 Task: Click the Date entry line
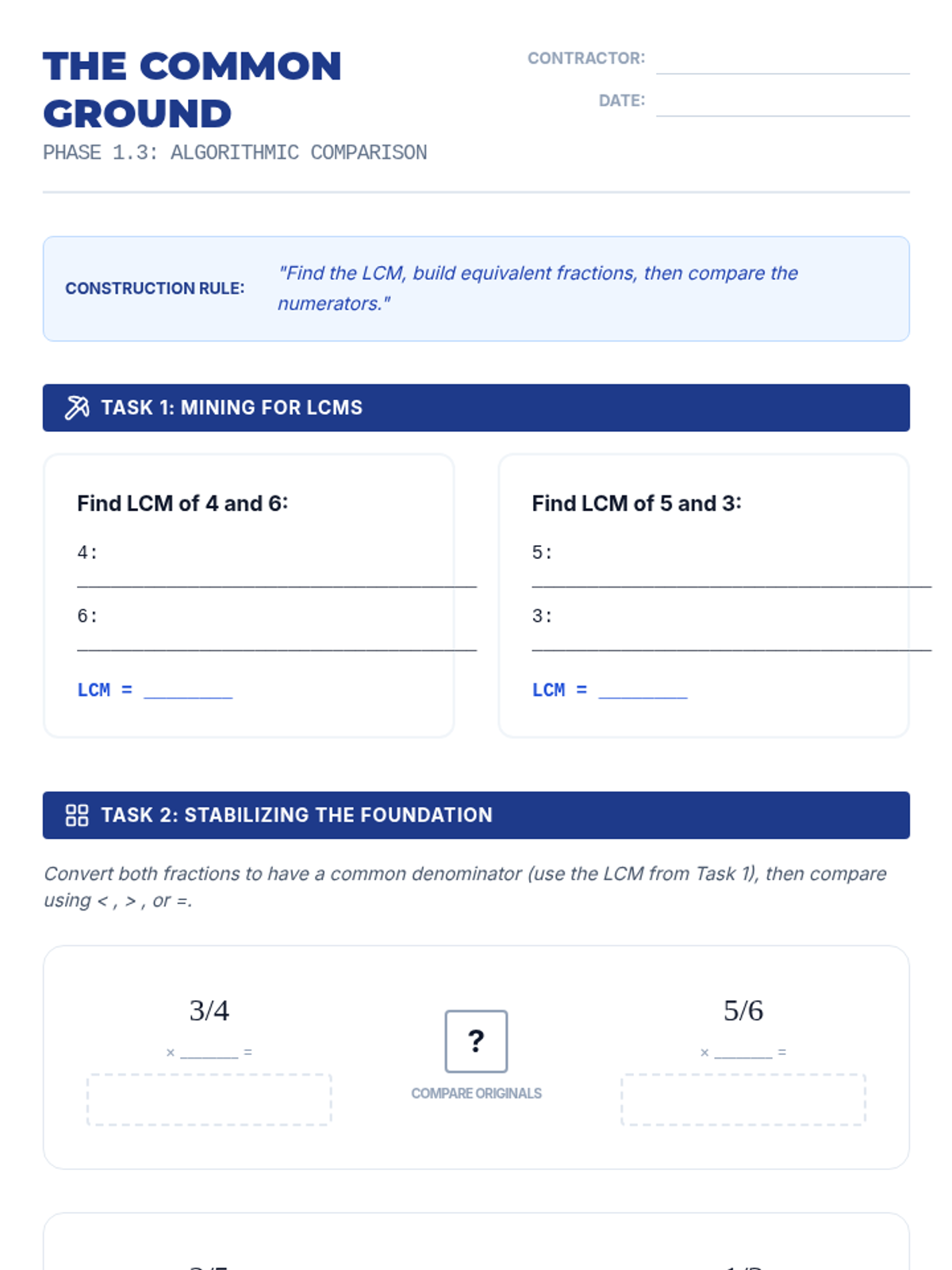coord(782,104)
